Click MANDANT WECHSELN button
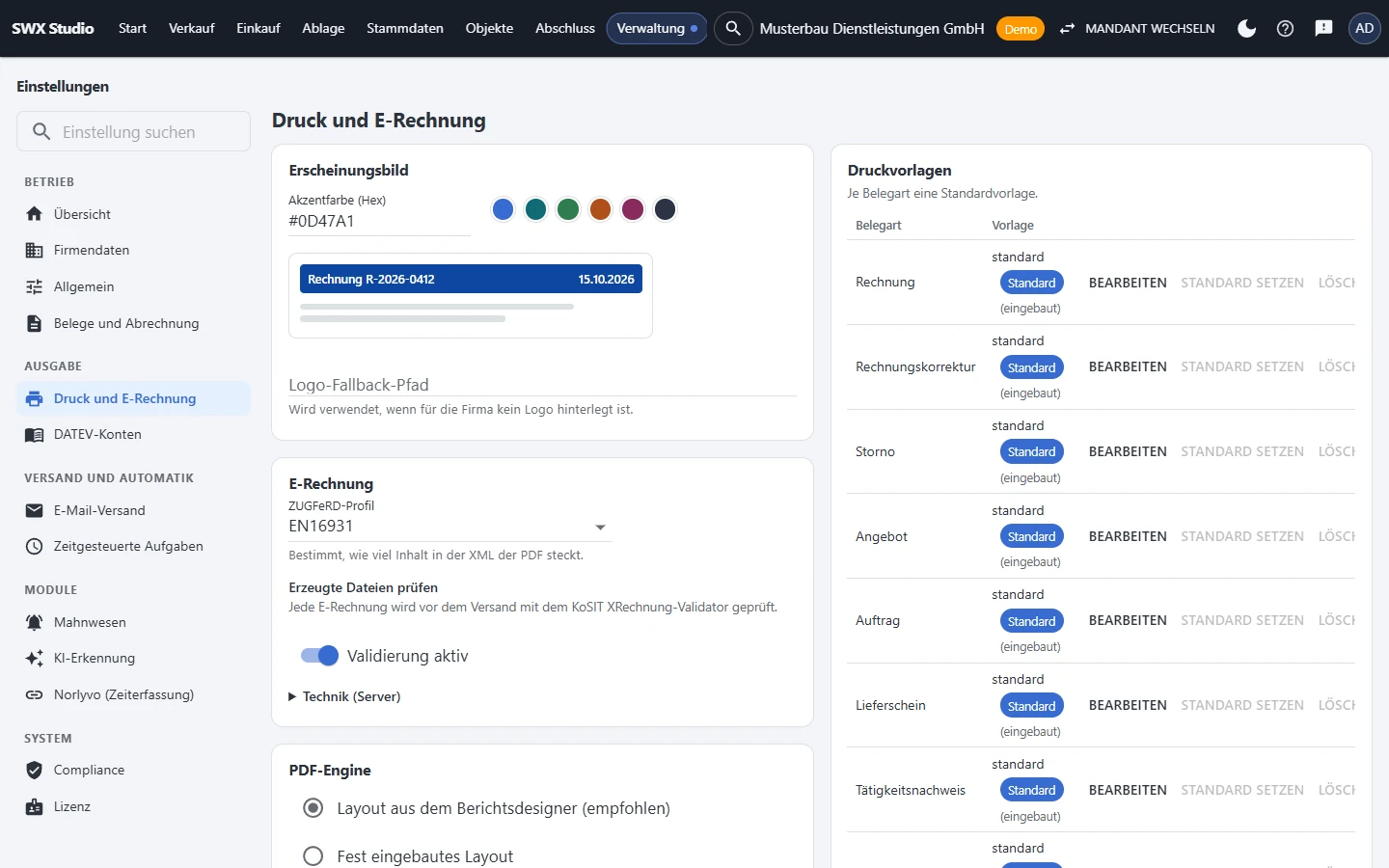This screenshot has height=868, width=1389. click(x=1137, y=28)
